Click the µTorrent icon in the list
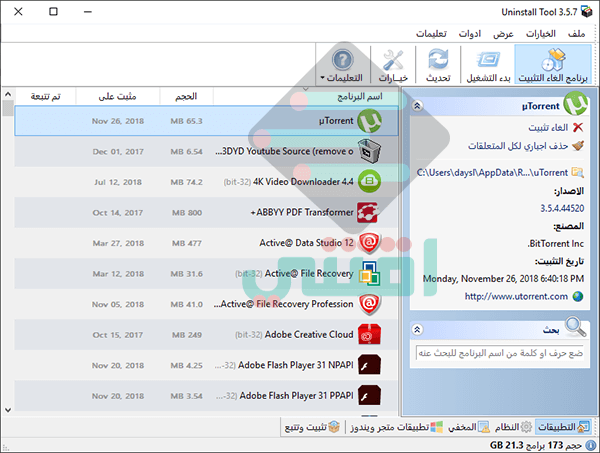The width and height of the screenshot is (600, 453). tap(369, 121)
